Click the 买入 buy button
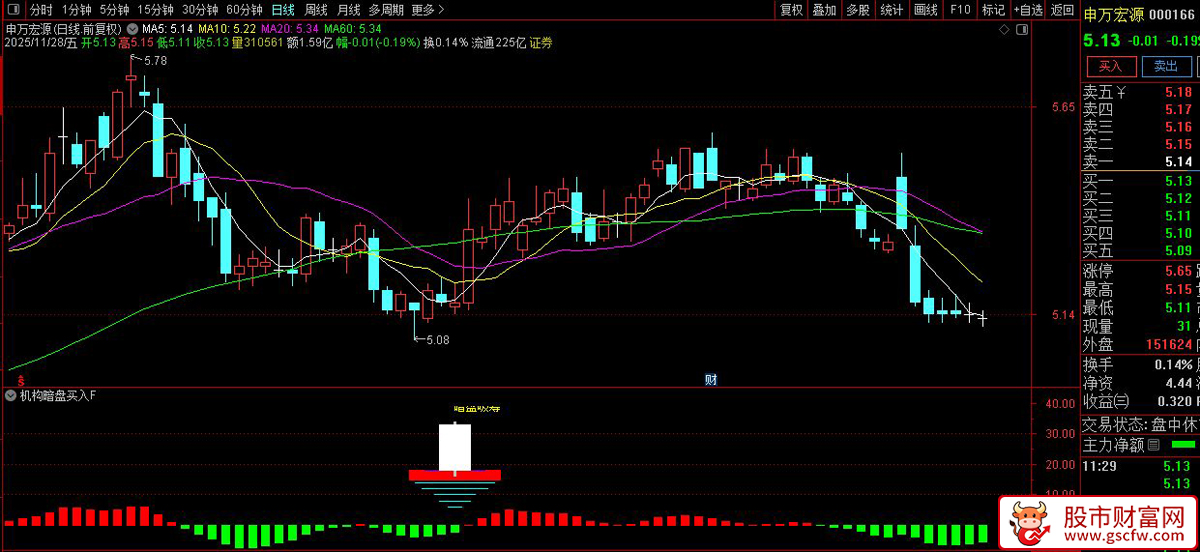Viewport: 1200px width, 552px height. (1111, 66)
